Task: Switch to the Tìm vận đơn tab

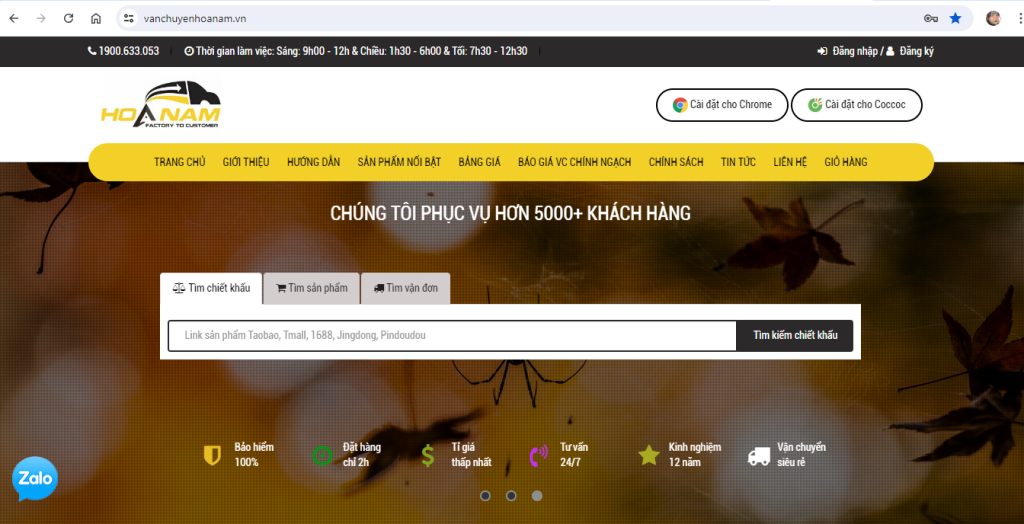Action: coord(406,288)
